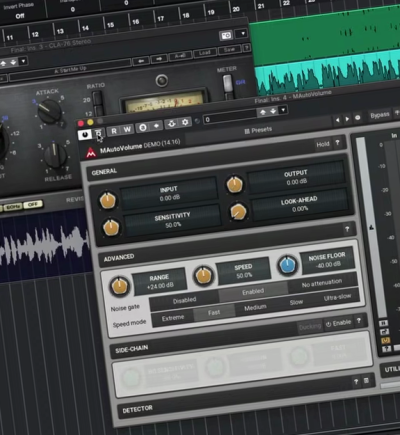Load next program with down arrow in MAutoVolume header
The image size is (400, 435).
[273, 111]
